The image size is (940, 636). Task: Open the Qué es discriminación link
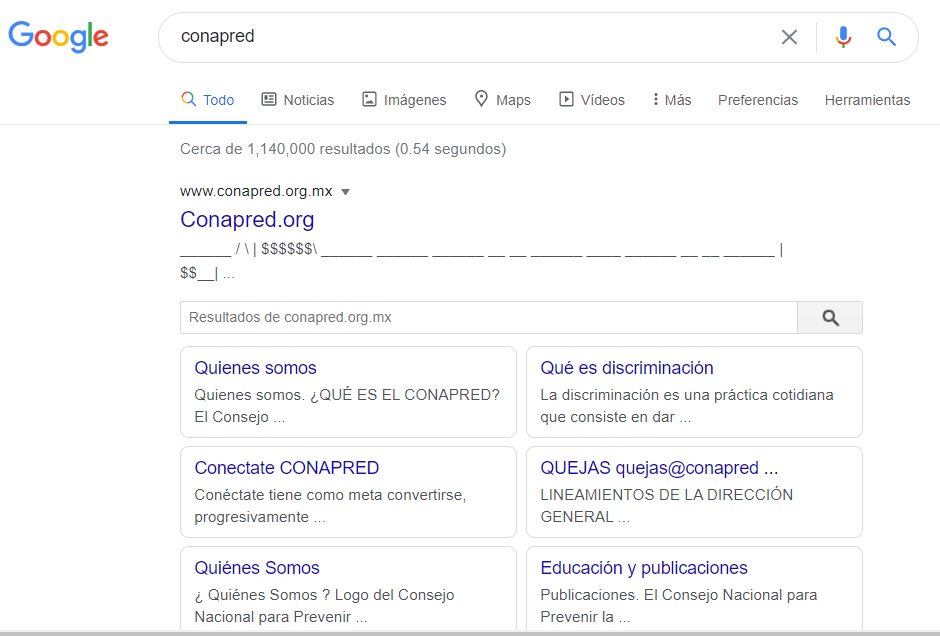[x=626, y=368]
